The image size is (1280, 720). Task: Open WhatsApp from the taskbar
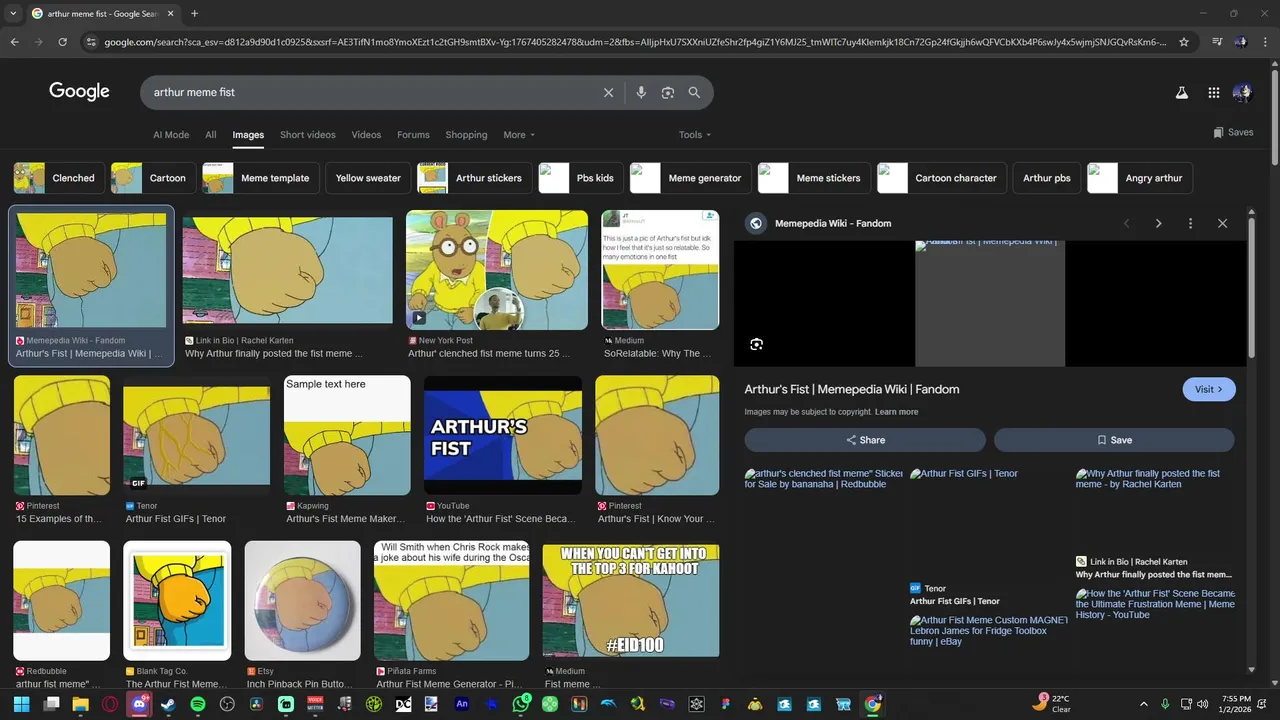521,704
